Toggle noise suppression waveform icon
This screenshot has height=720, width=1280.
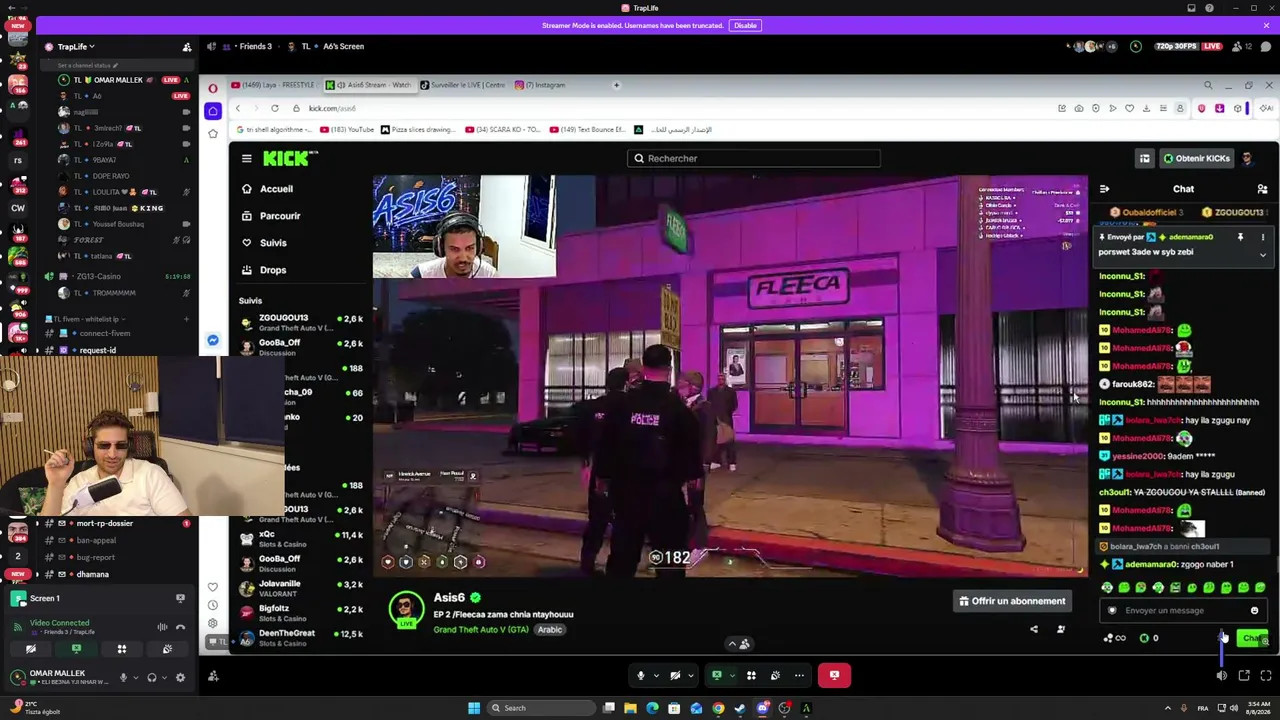click(x=162, y=627)
